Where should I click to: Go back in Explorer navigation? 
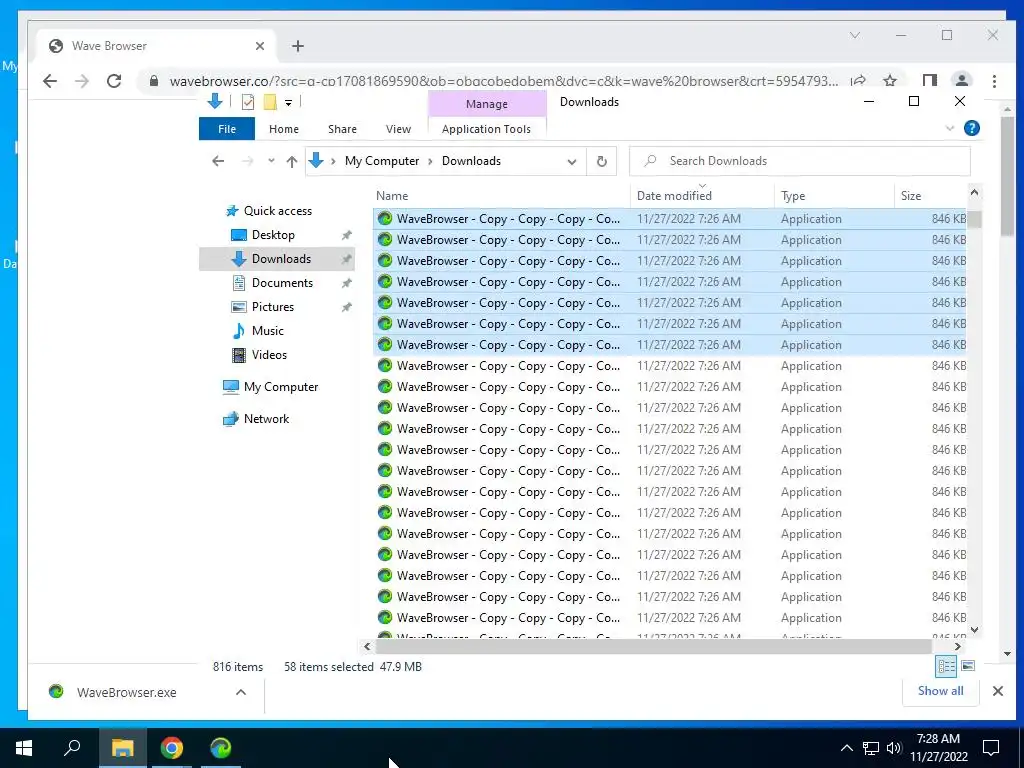[218, 161]
